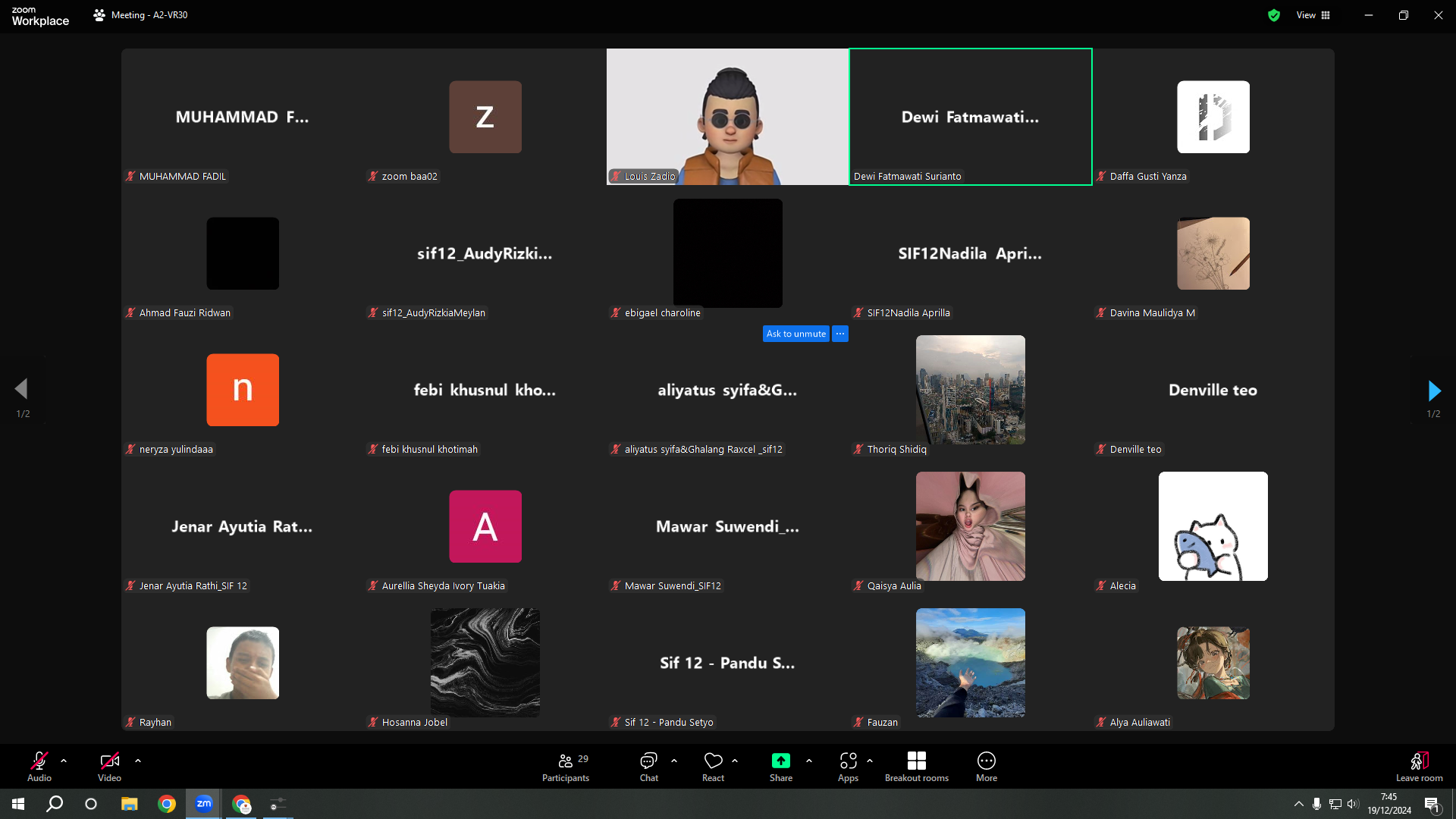Open Breakout rooms

pyautogui.click(x=917, y=766)
